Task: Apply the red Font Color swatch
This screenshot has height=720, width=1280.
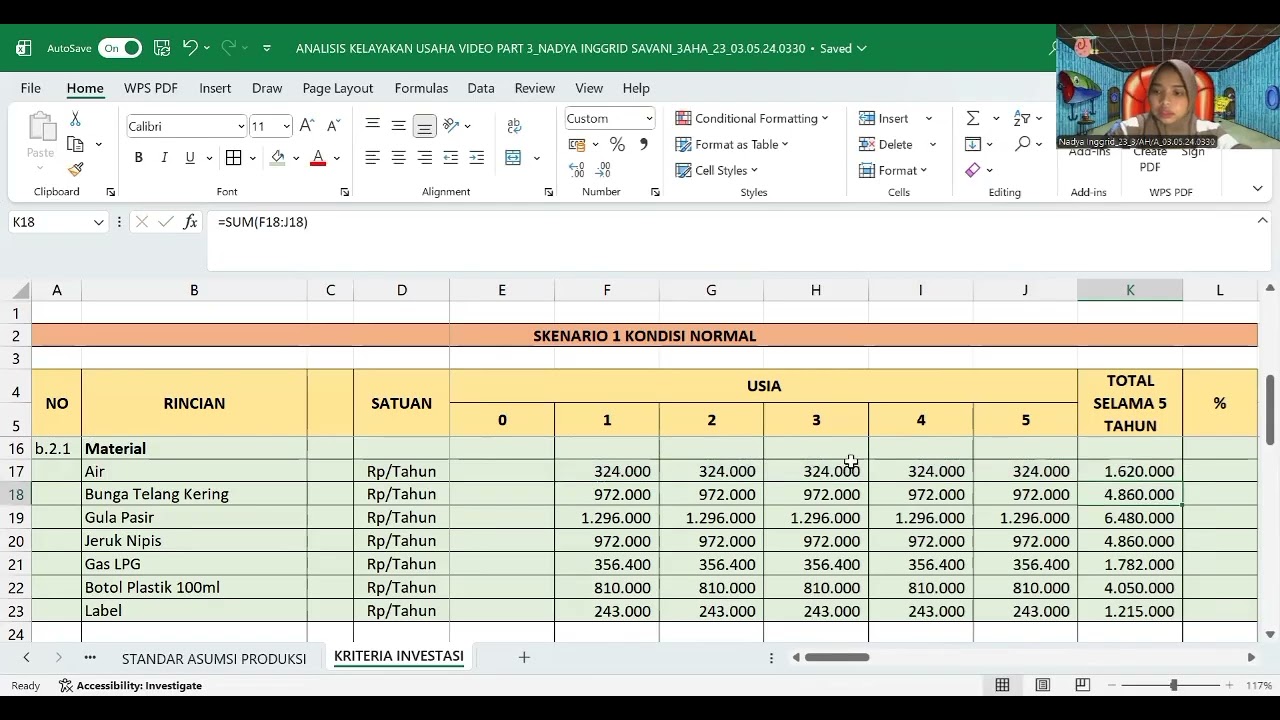Action: coord(318,158)
